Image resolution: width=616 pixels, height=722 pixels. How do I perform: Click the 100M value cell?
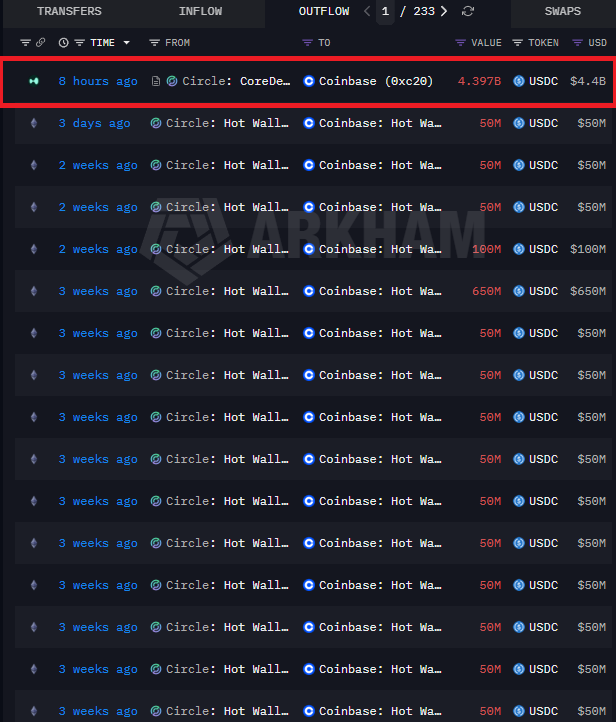point(487,249)
